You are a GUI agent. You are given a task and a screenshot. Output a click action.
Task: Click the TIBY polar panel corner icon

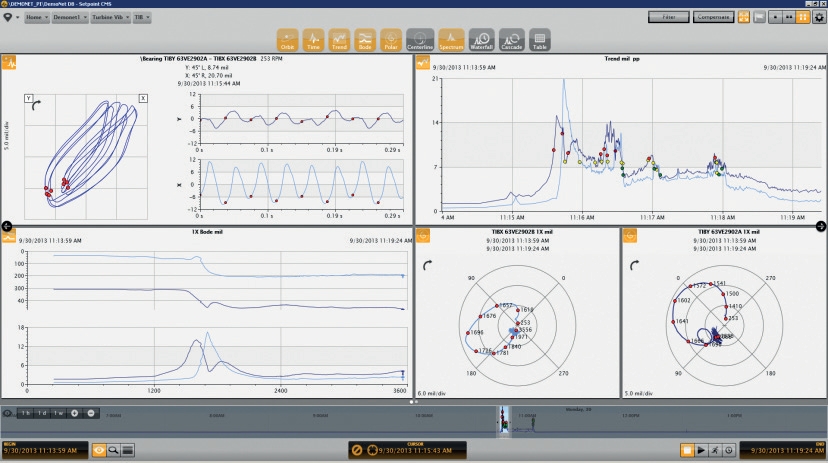click(630, 236)
